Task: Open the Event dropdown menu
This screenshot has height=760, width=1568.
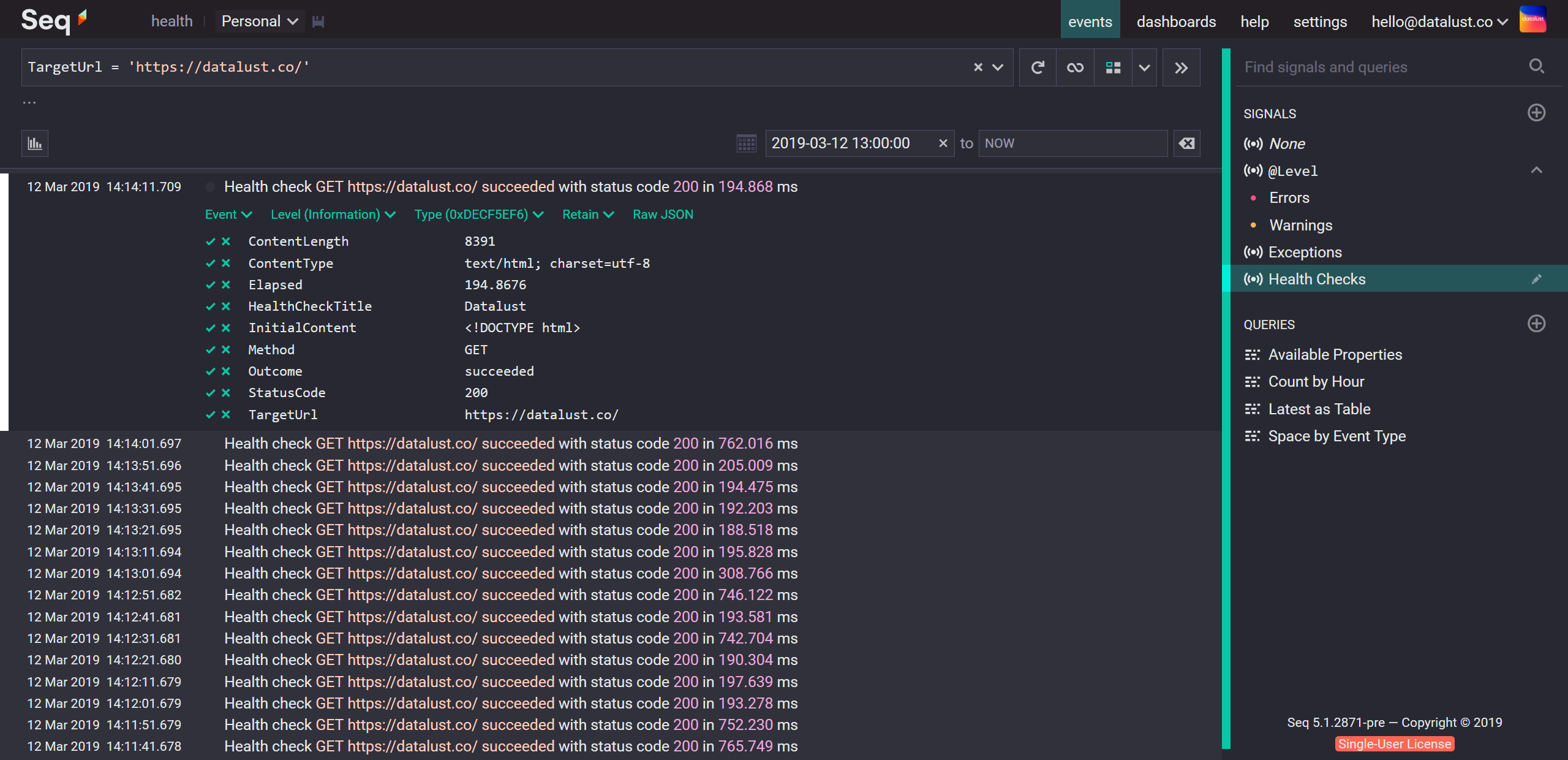Action: [x=228, y=215]
